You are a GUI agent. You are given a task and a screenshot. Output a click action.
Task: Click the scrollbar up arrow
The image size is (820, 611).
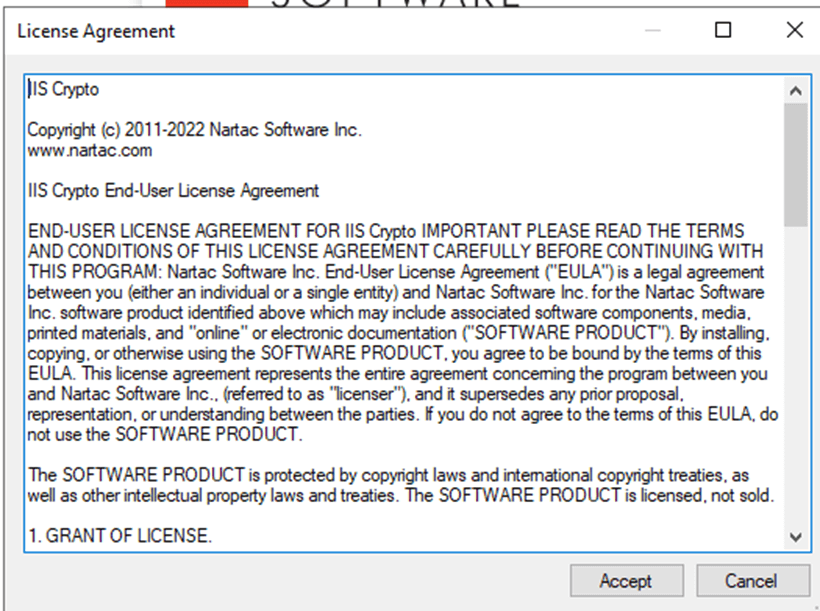[x=795, y=91]
